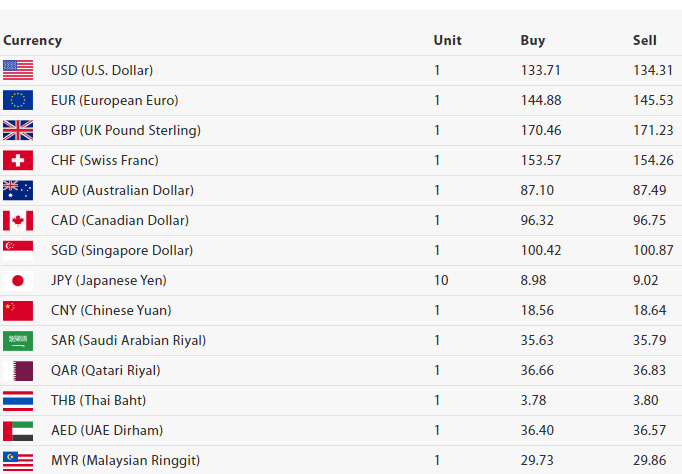Click the Buy column header
The height and width of the screenshot is (474, 682).
[x=533, y=41]
